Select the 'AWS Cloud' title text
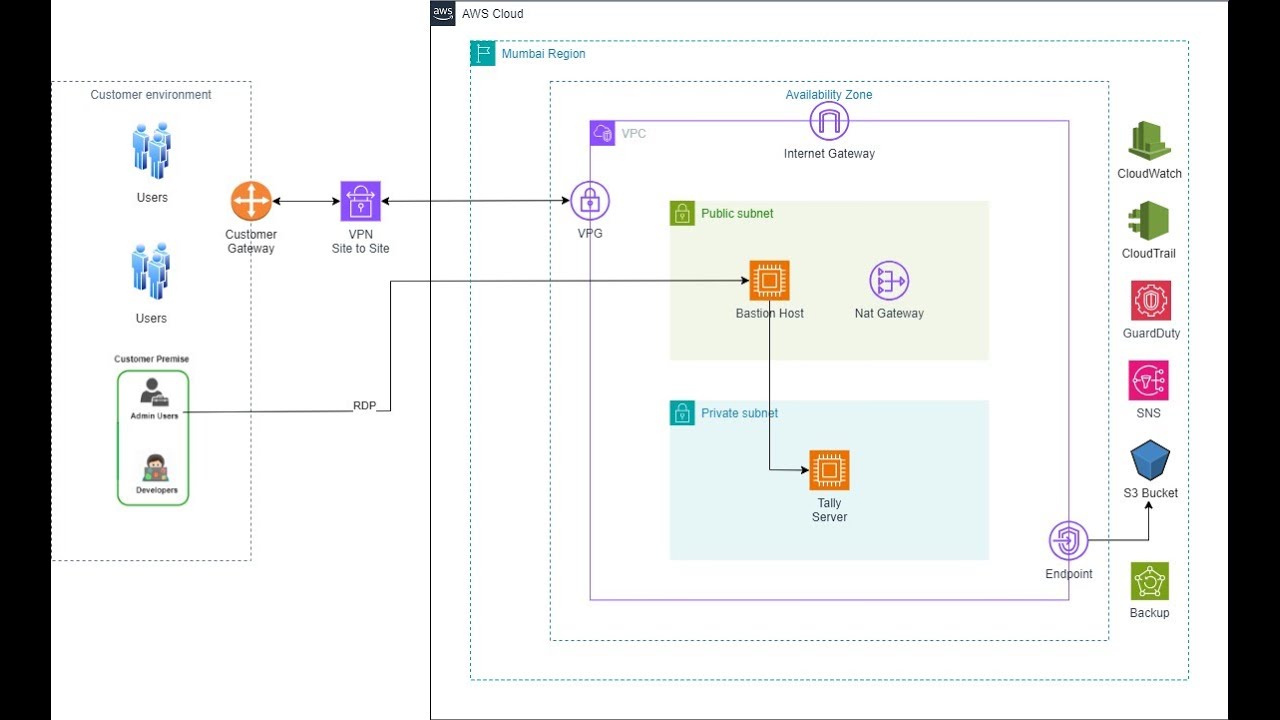Screen dimensions: 1280x720 click(x=493, y=14)
